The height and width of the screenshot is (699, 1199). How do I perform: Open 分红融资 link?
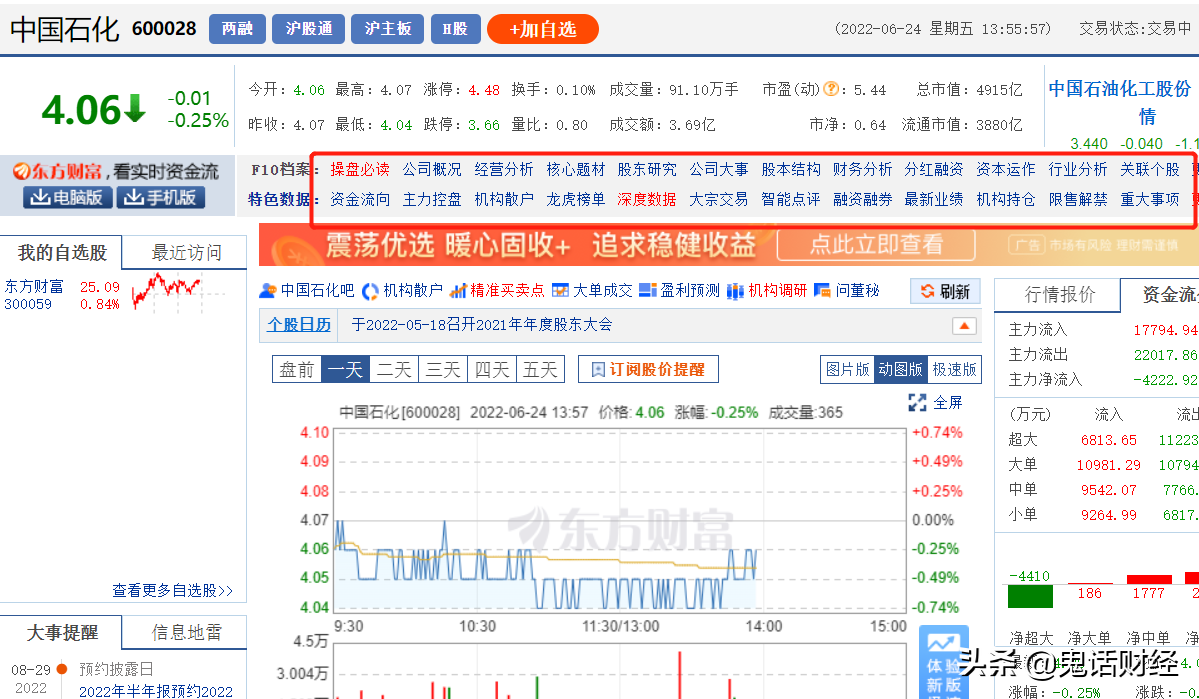[x=934, y=169]
